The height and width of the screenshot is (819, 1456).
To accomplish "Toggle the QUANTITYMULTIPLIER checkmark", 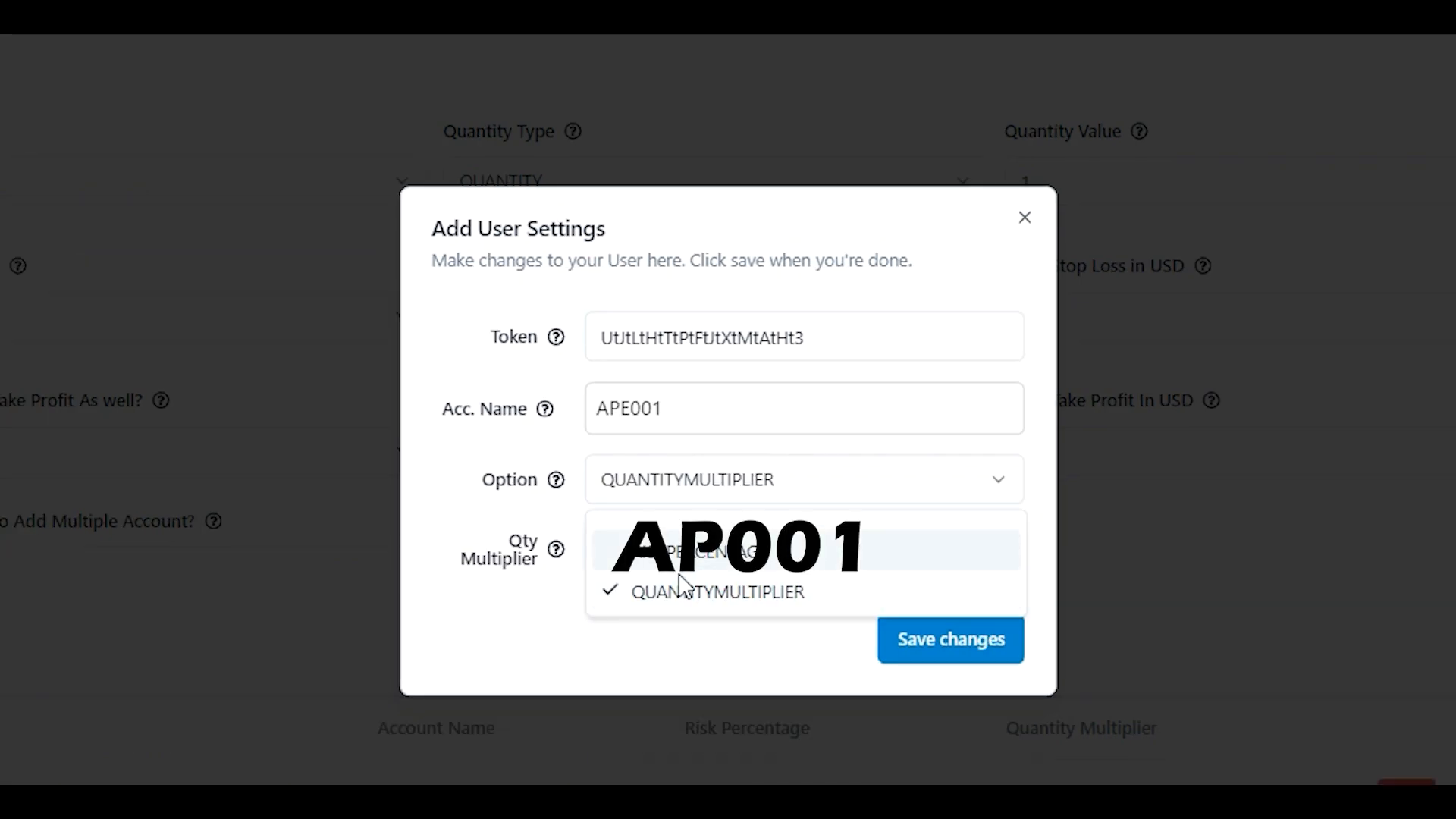I will (x=610, y=591).
